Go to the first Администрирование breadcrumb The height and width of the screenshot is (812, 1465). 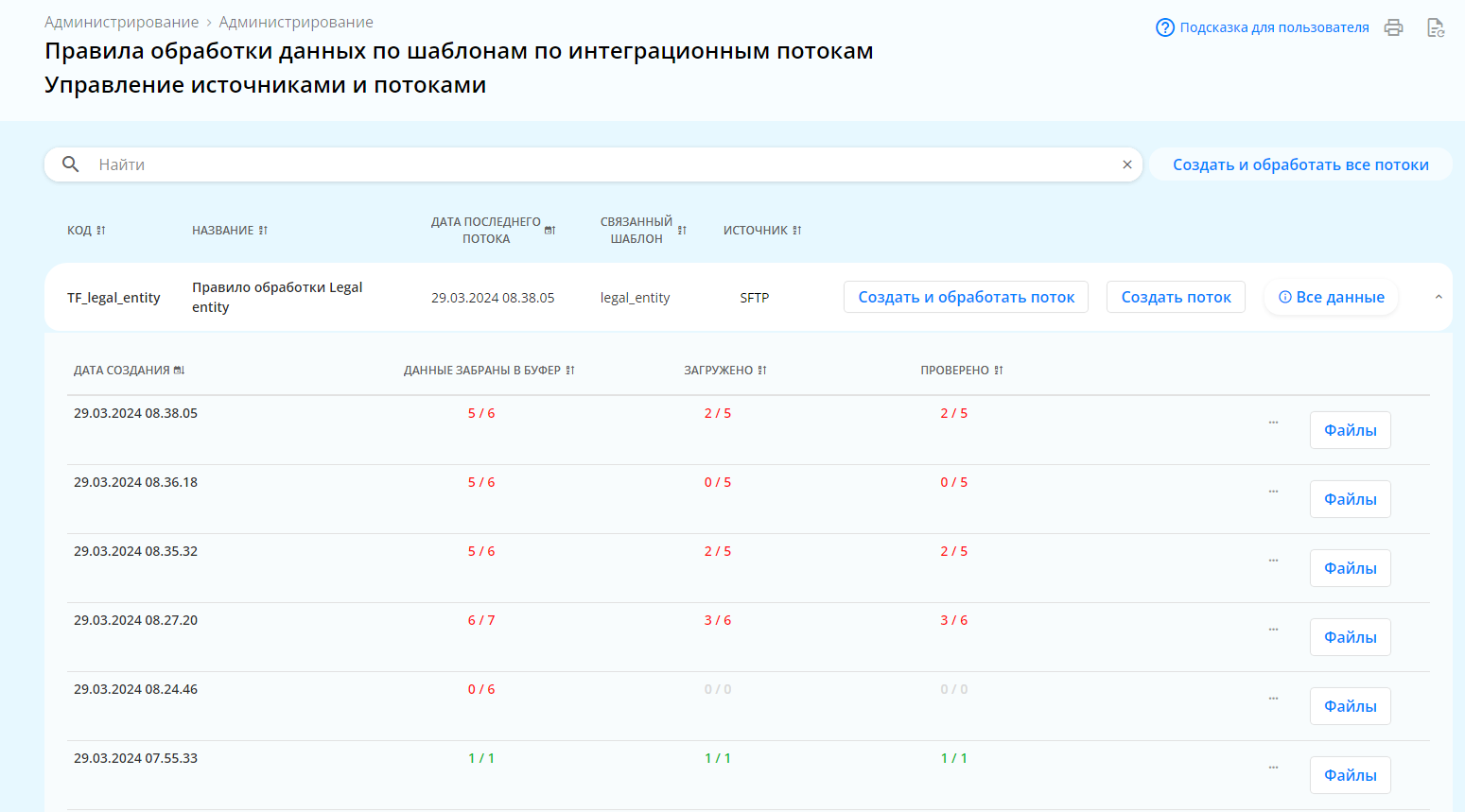tap(121, 22)
